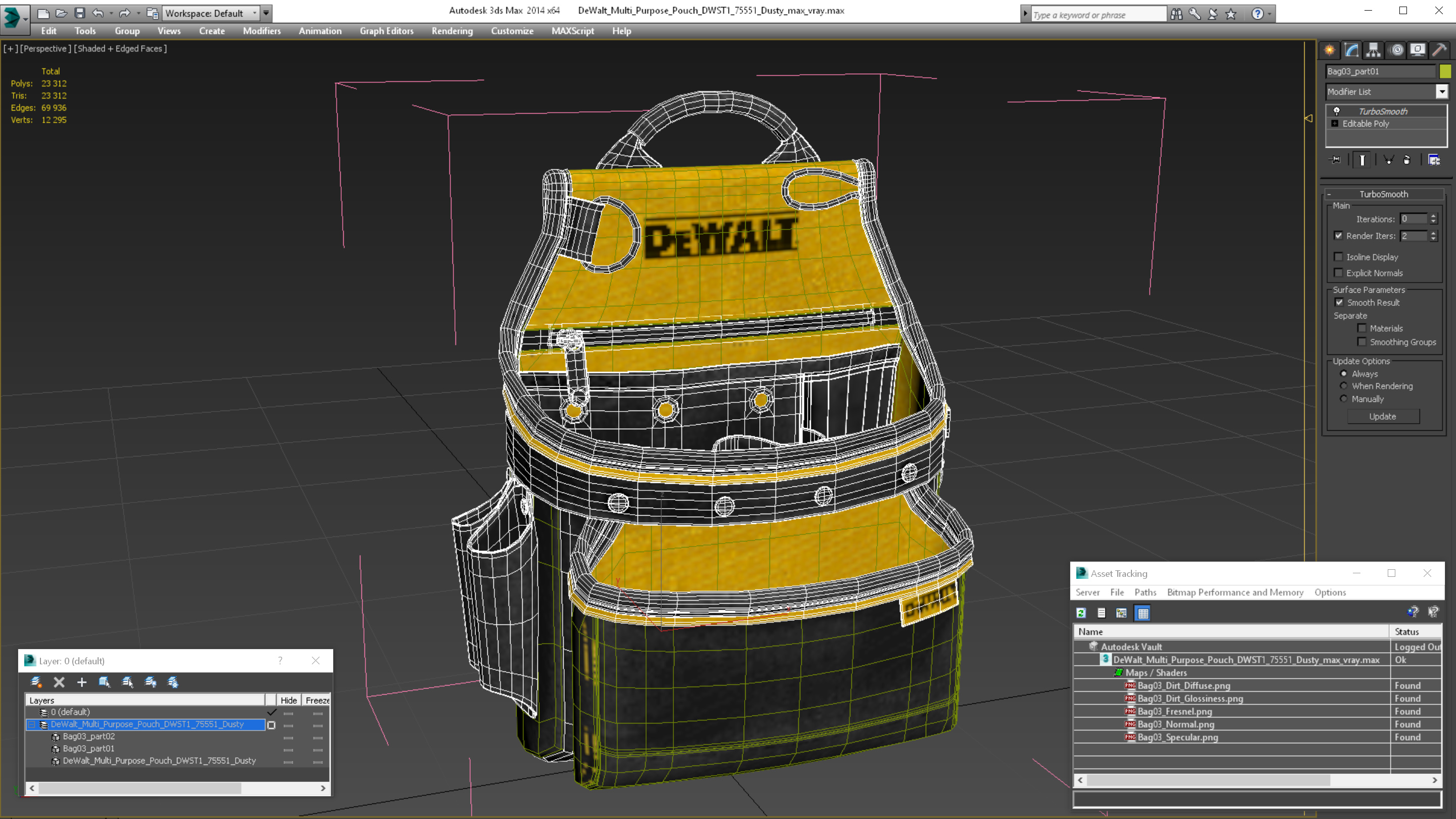Click the Update button in TurboSmooth
The height and width of the screenshot is (819, 1456).
1383,416
